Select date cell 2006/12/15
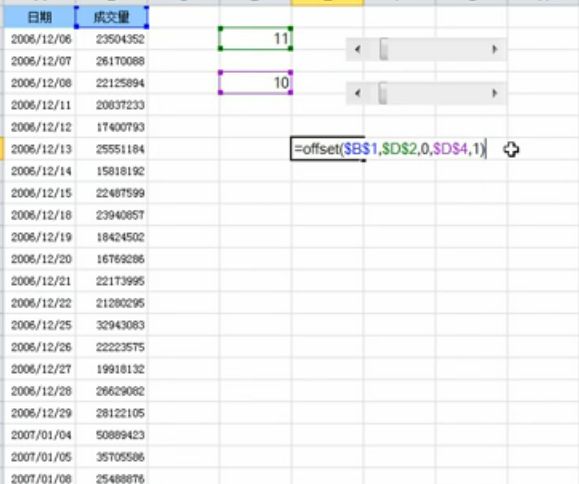Viewport: 579px width, 484px height. point(40,193)
